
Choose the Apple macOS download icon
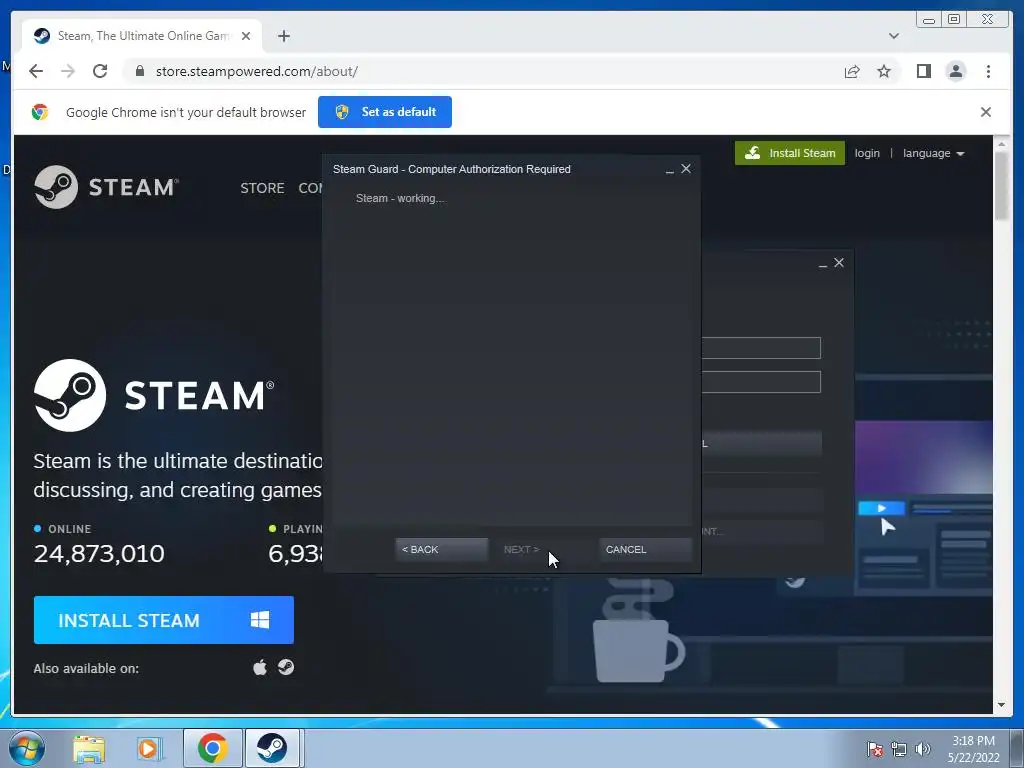[x=260, y=667]
